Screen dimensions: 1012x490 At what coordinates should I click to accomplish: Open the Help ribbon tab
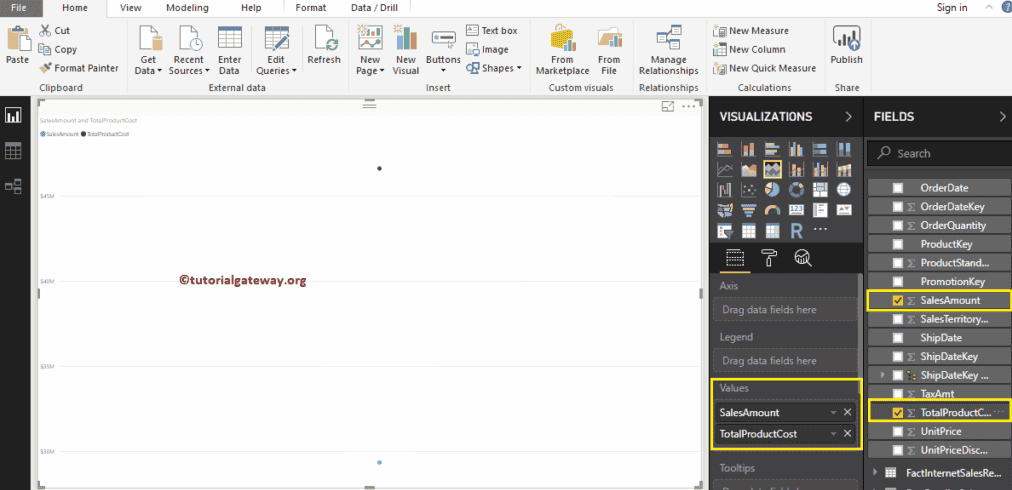[251, 8]
